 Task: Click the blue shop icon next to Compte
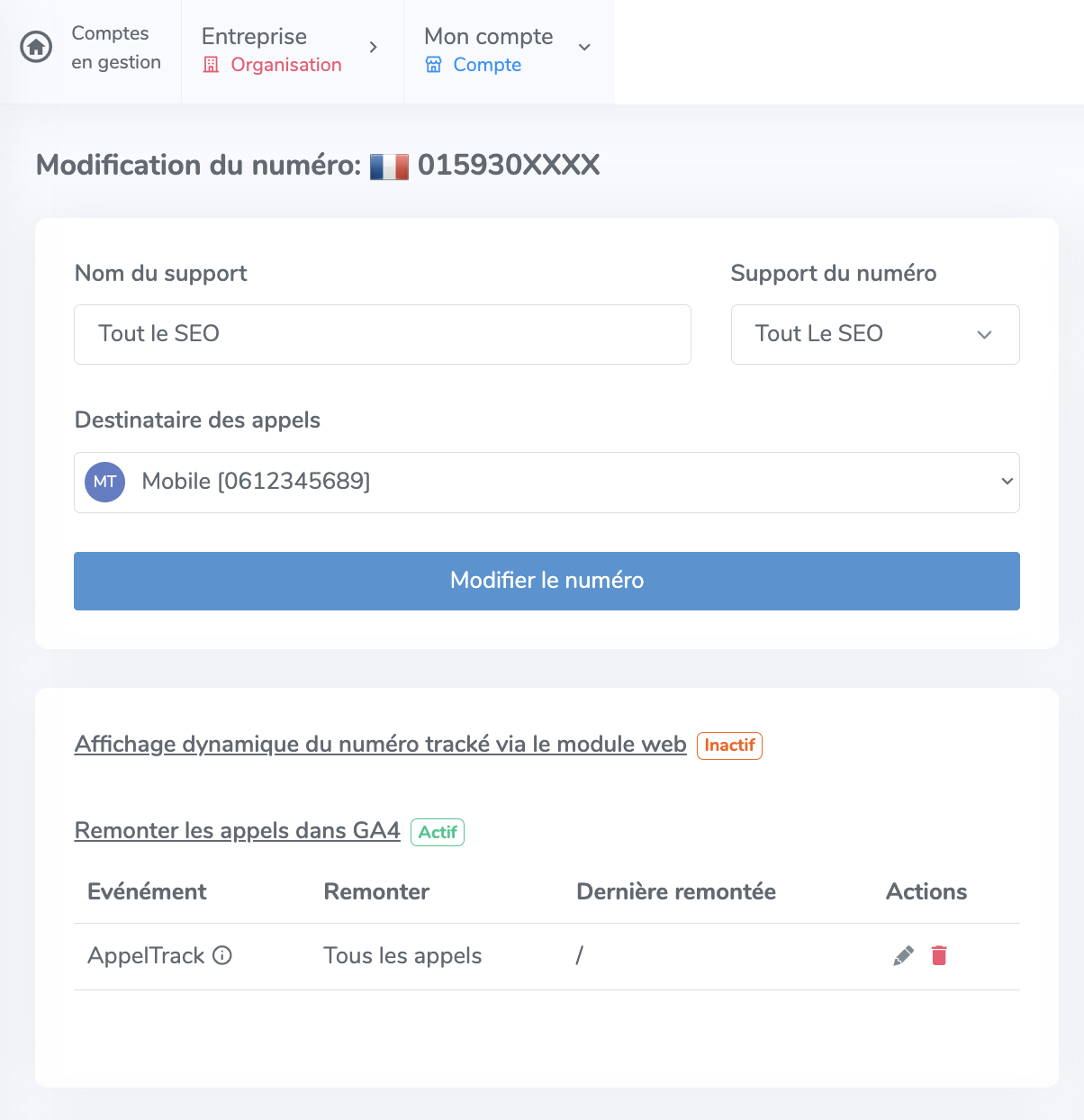tap(434, 65)
